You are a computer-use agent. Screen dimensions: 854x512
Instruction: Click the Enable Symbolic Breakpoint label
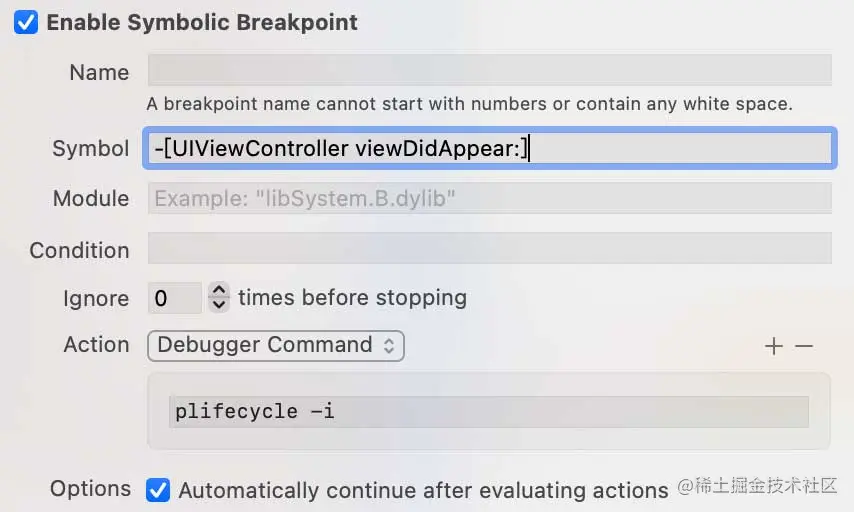[x=202, y=23]
